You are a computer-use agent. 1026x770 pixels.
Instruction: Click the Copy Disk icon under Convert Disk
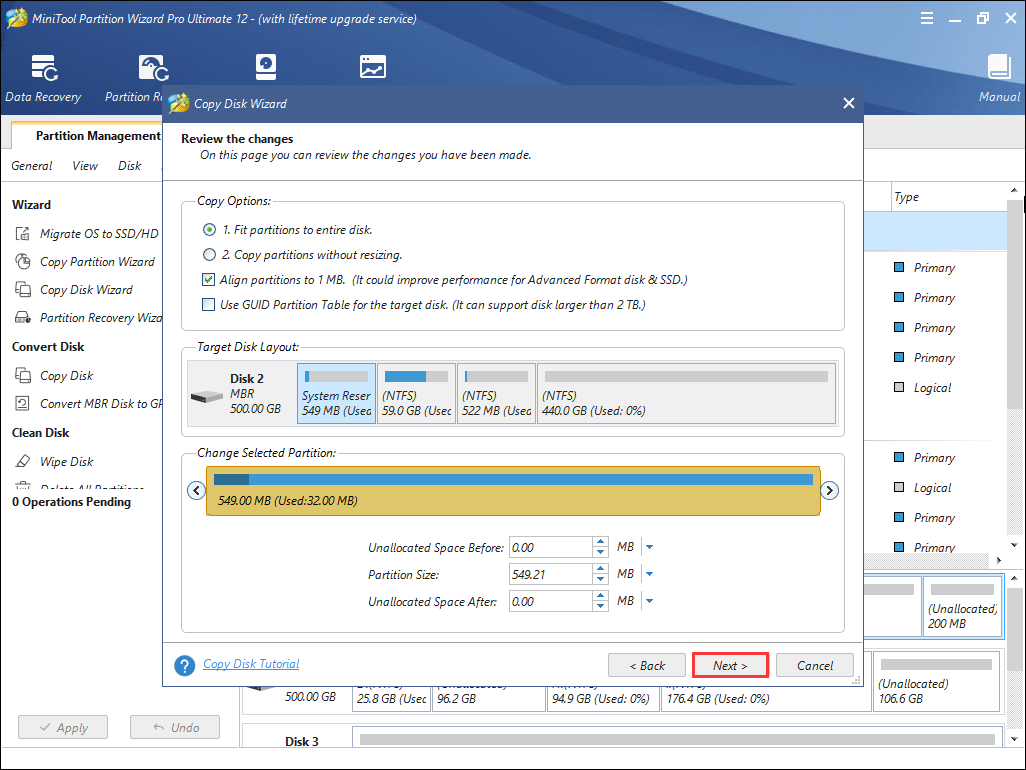click(23, 376)
